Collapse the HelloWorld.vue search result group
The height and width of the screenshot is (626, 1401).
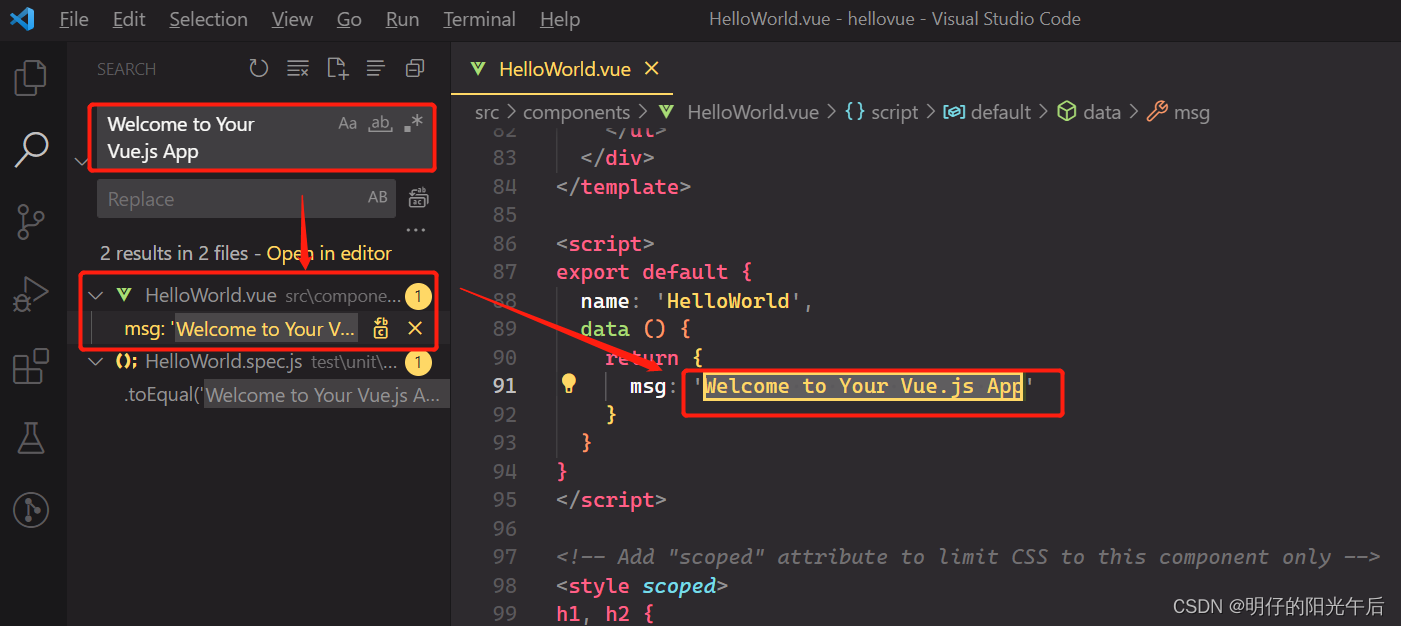[x=95, y=295]
